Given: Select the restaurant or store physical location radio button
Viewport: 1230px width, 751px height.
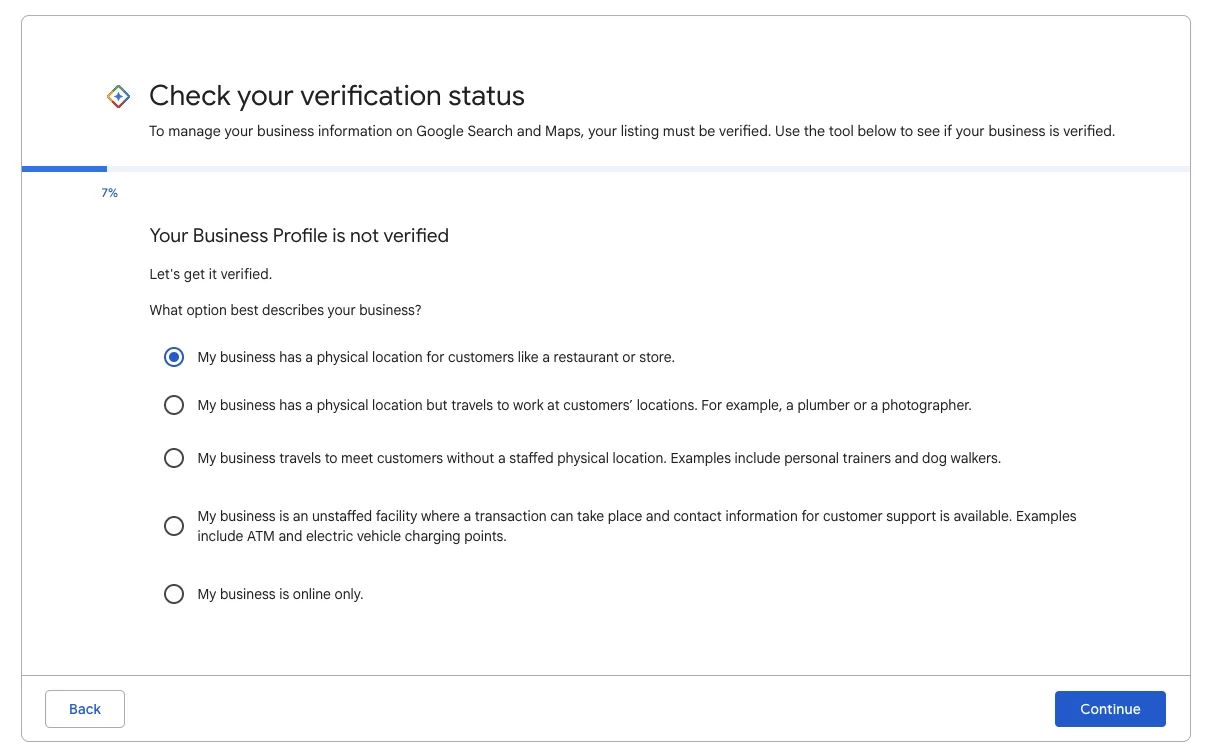Looking at the screenshot, I should click(x=174, y=357).
